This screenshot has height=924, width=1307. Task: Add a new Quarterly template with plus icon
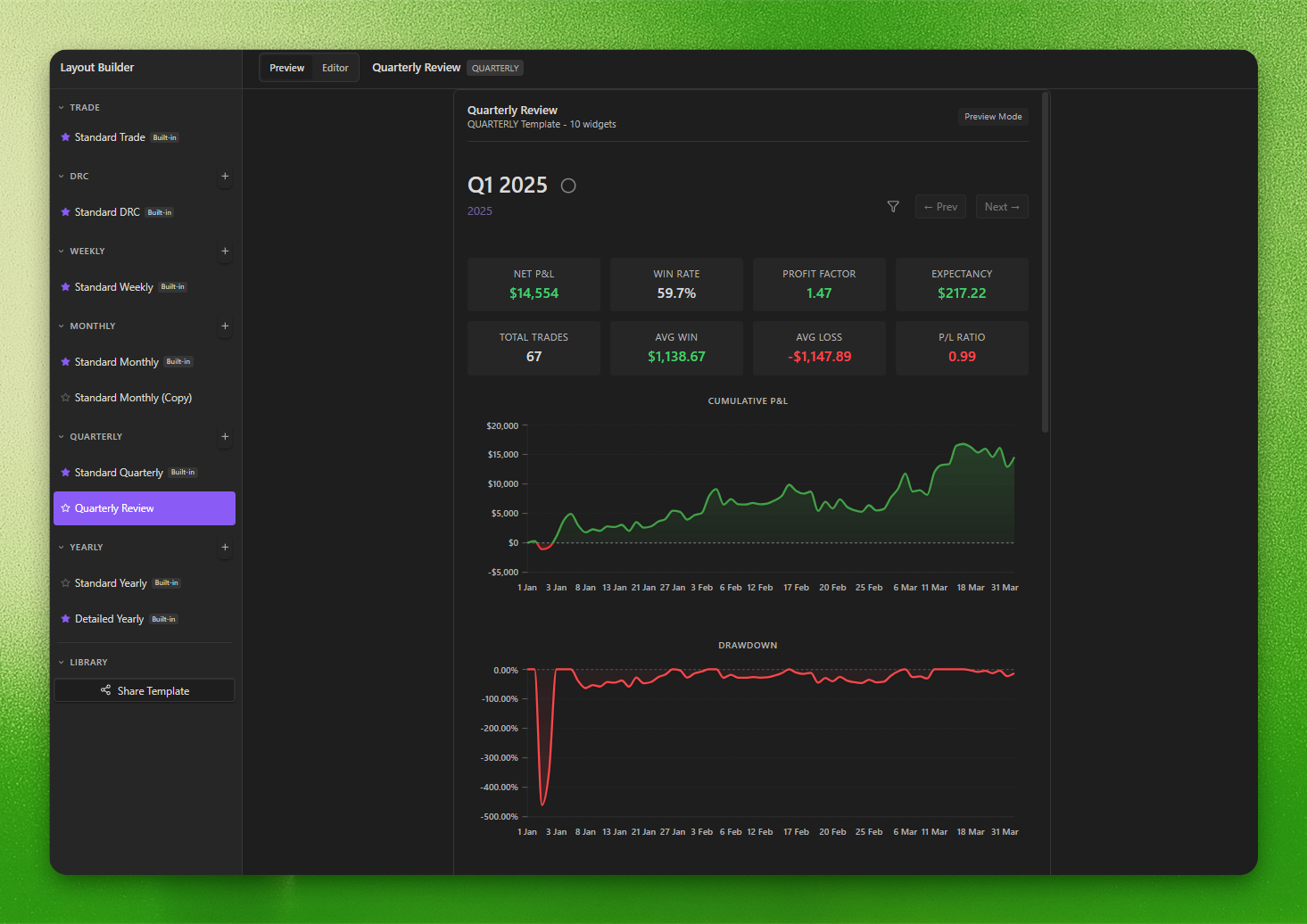(225, 437)
